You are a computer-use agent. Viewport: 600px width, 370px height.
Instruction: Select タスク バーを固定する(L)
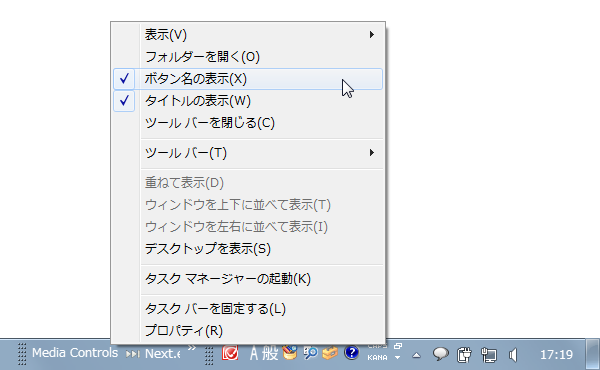[248, 308]
